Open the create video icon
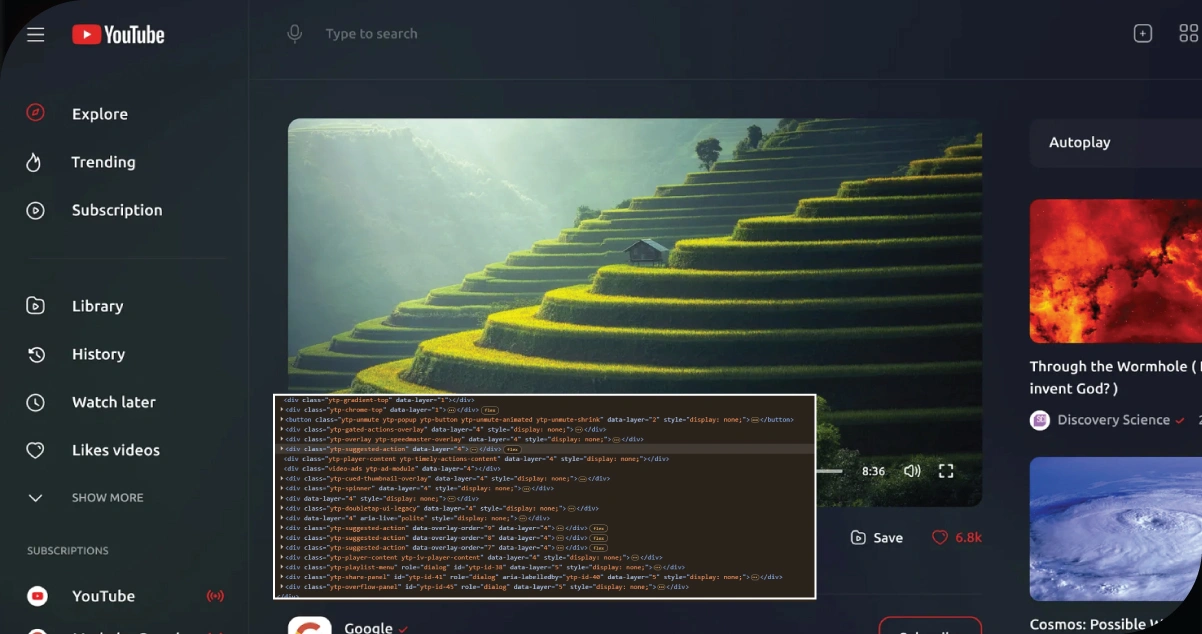This screenshot has width=1202, height=634. [x=1143, y=33]
